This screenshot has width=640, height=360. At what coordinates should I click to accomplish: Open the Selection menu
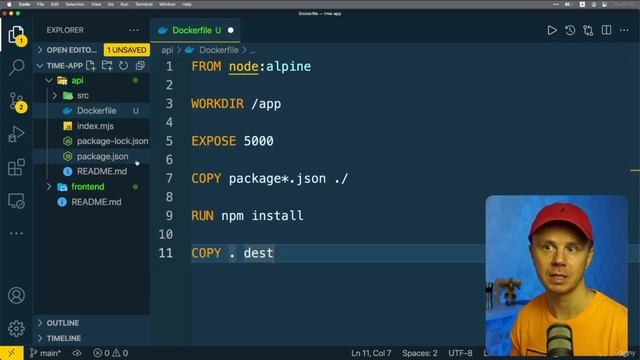click(x=75, y=4)
